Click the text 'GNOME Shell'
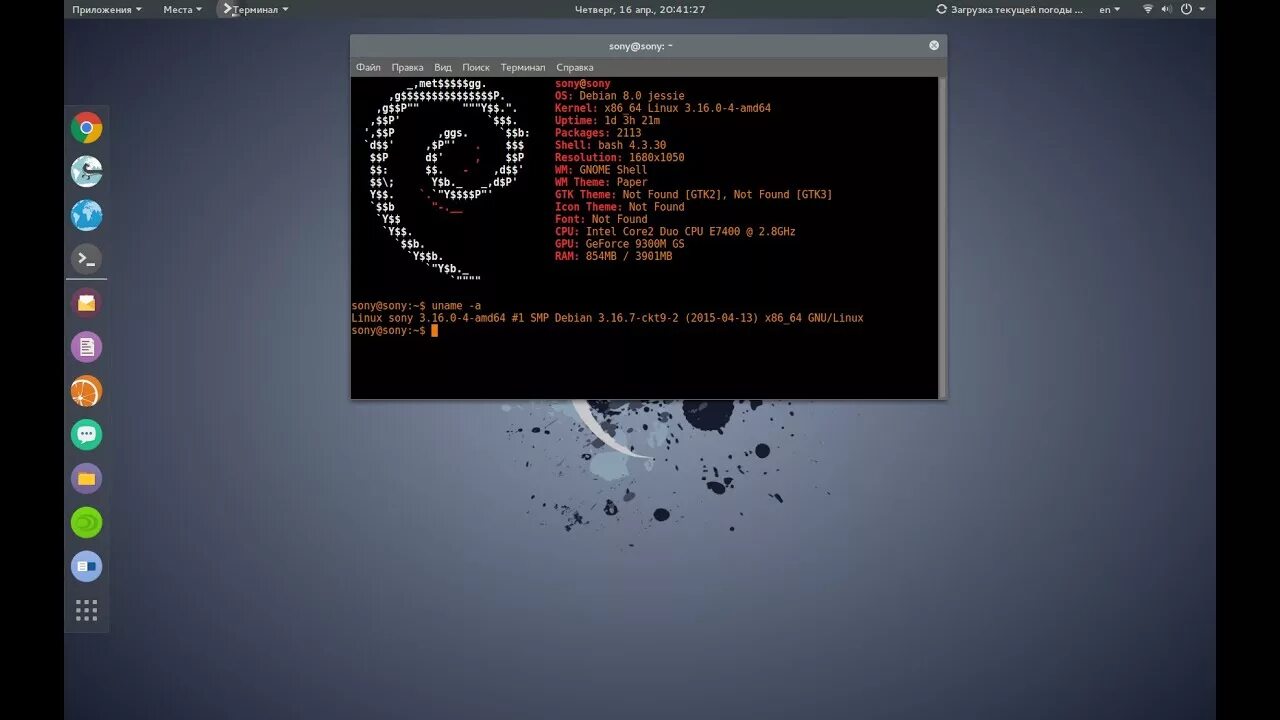 (x=613, y=170)
